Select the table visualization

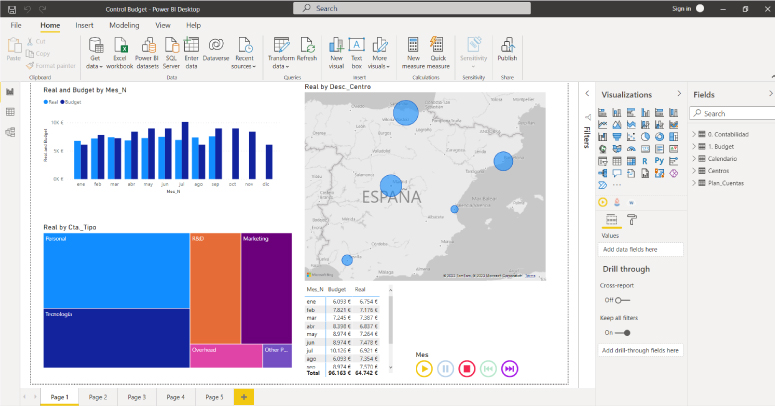point(617,161)
